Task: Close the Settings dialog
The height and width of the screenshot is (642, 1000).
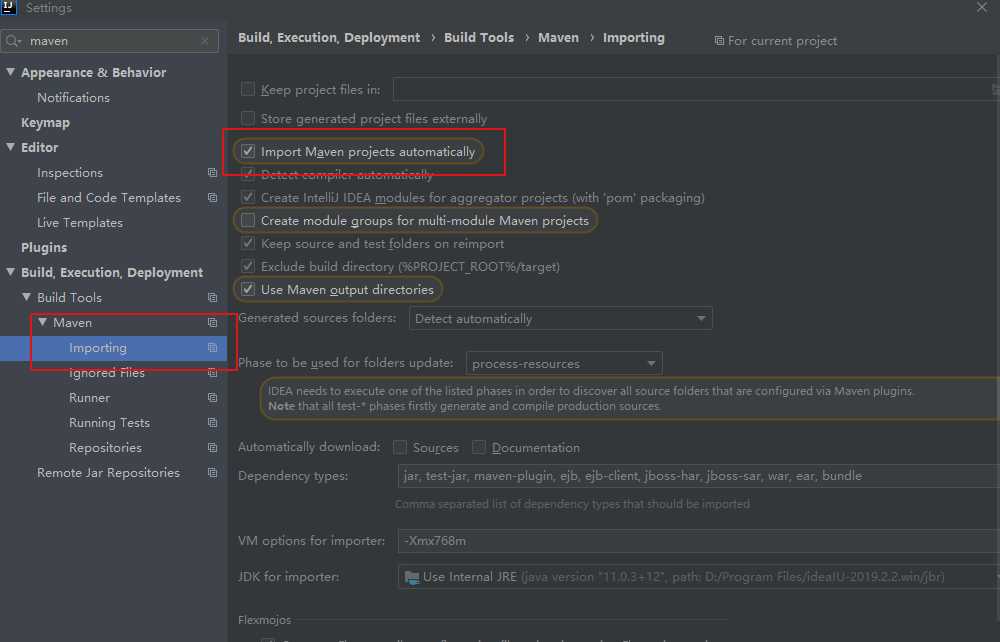Action: (982, 8)
